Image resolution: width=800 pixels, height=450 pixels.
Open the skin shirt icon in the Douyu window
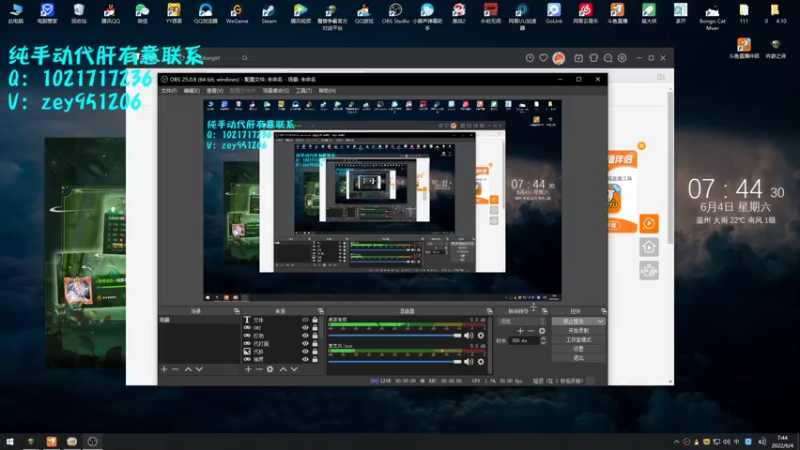coord(593,58)
